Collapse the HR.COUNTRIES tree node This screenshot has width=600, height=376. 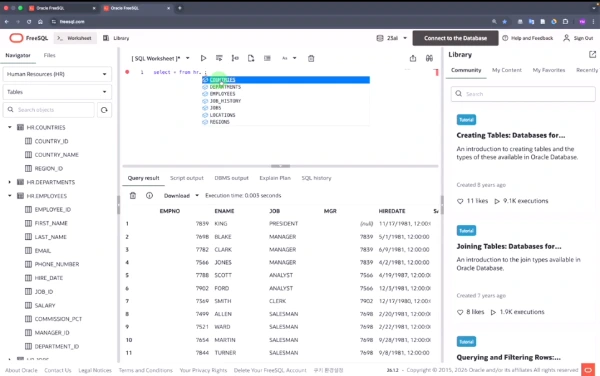point(10,127)
